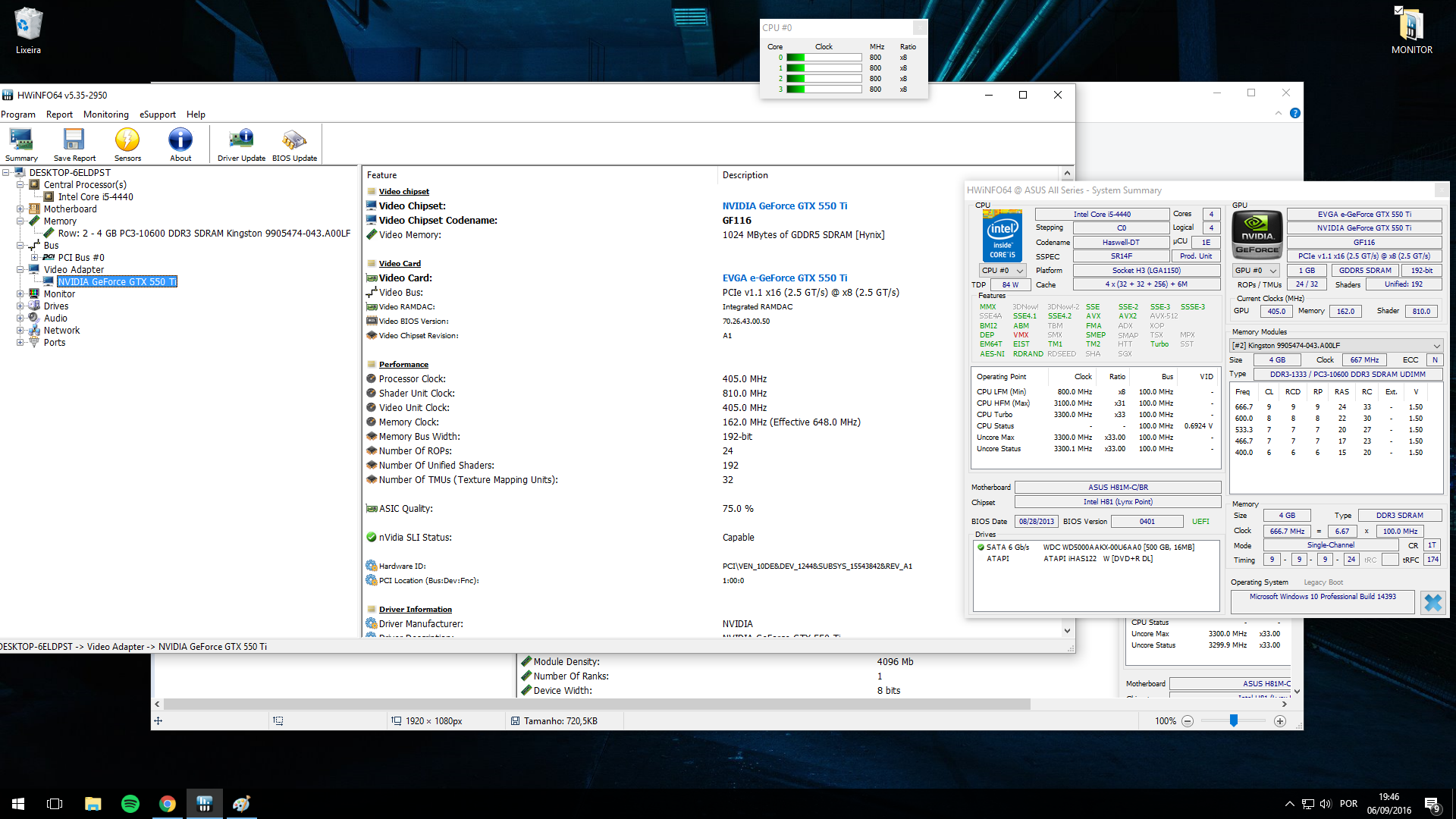The height and width of the screenshot is (819, 1456).
Task: Open the Help menu in HWiNFO
Action: pyautogui.click(x=196, y=115)
